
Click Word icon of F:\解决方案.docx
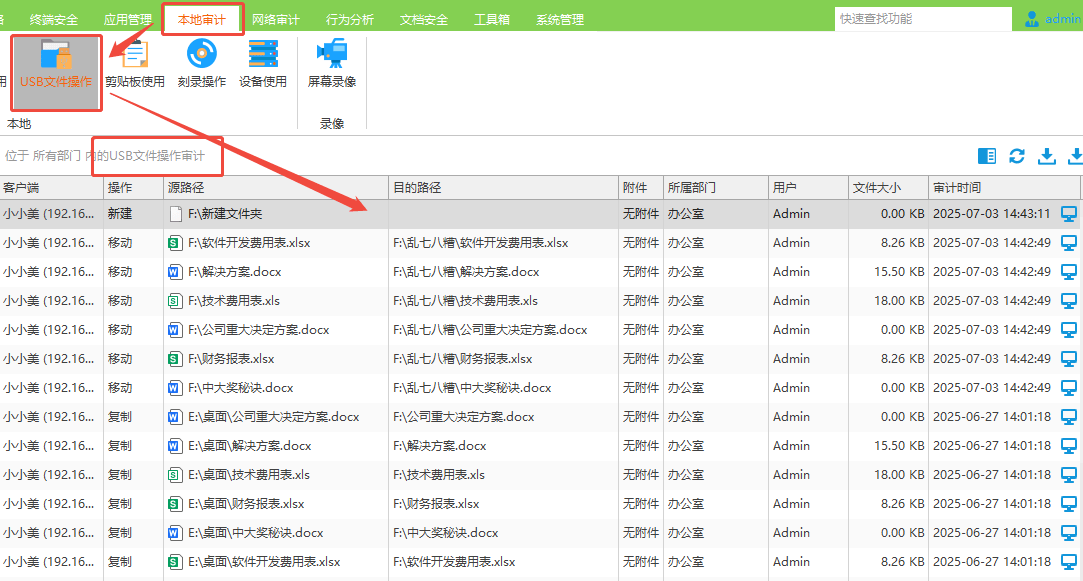coord(175,272)
